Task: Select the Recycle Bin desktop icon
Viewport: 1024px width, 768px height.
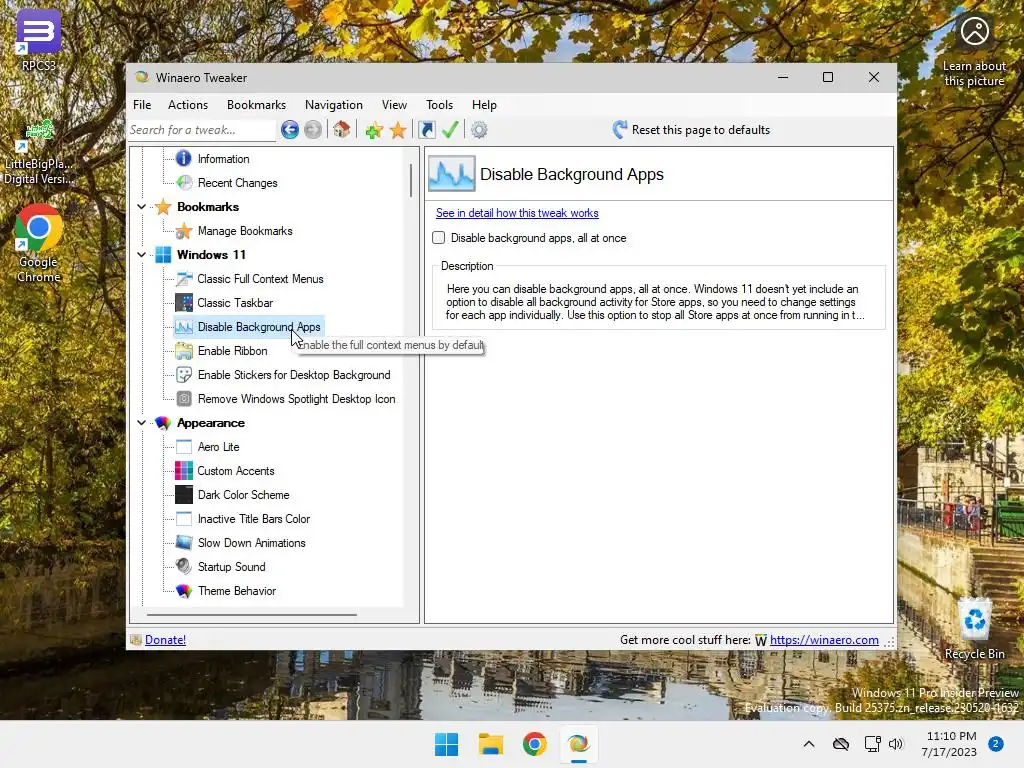Action: click(x=974, y=628)
